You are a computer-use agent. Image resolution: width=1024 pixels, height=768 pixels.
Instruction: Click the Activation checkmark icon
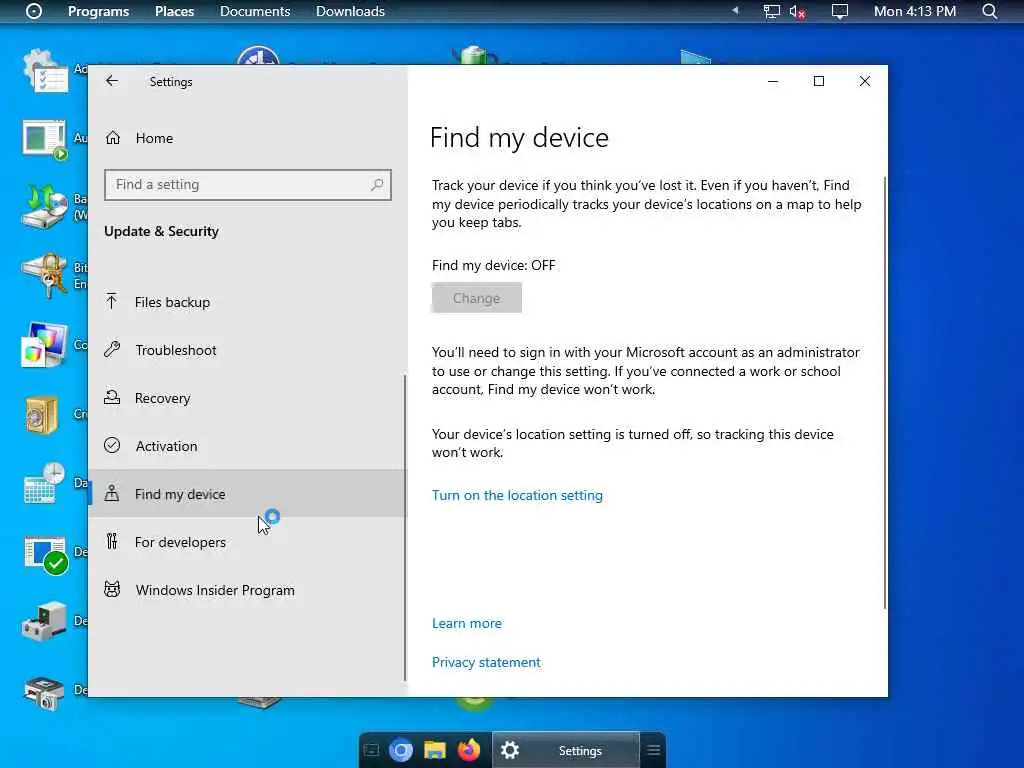(x=112, y=445)
